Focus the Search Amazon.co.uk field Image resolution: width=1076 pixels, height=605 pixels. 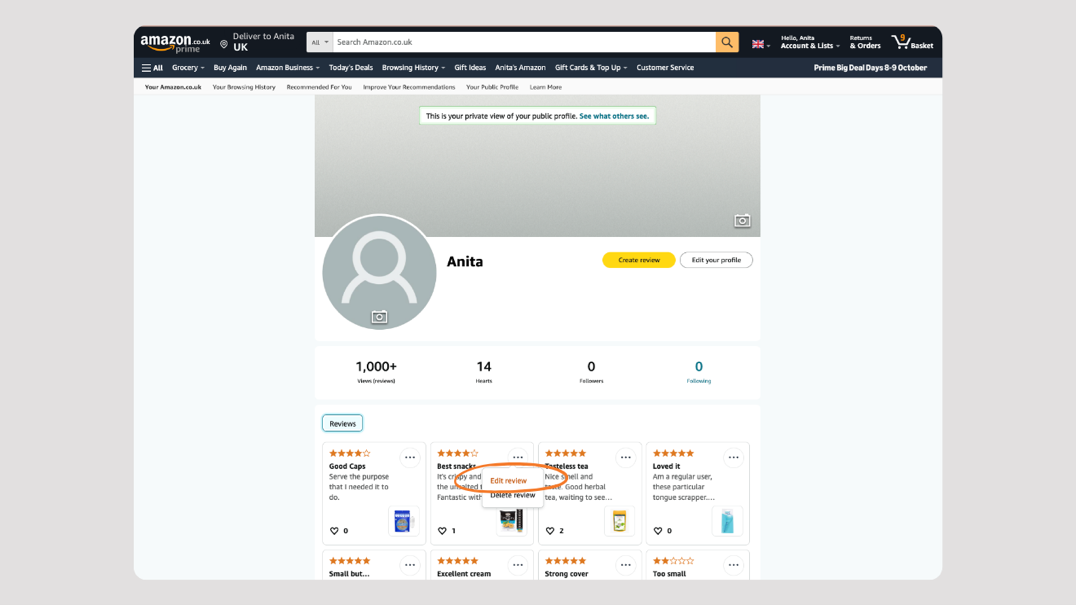point(524,42)
